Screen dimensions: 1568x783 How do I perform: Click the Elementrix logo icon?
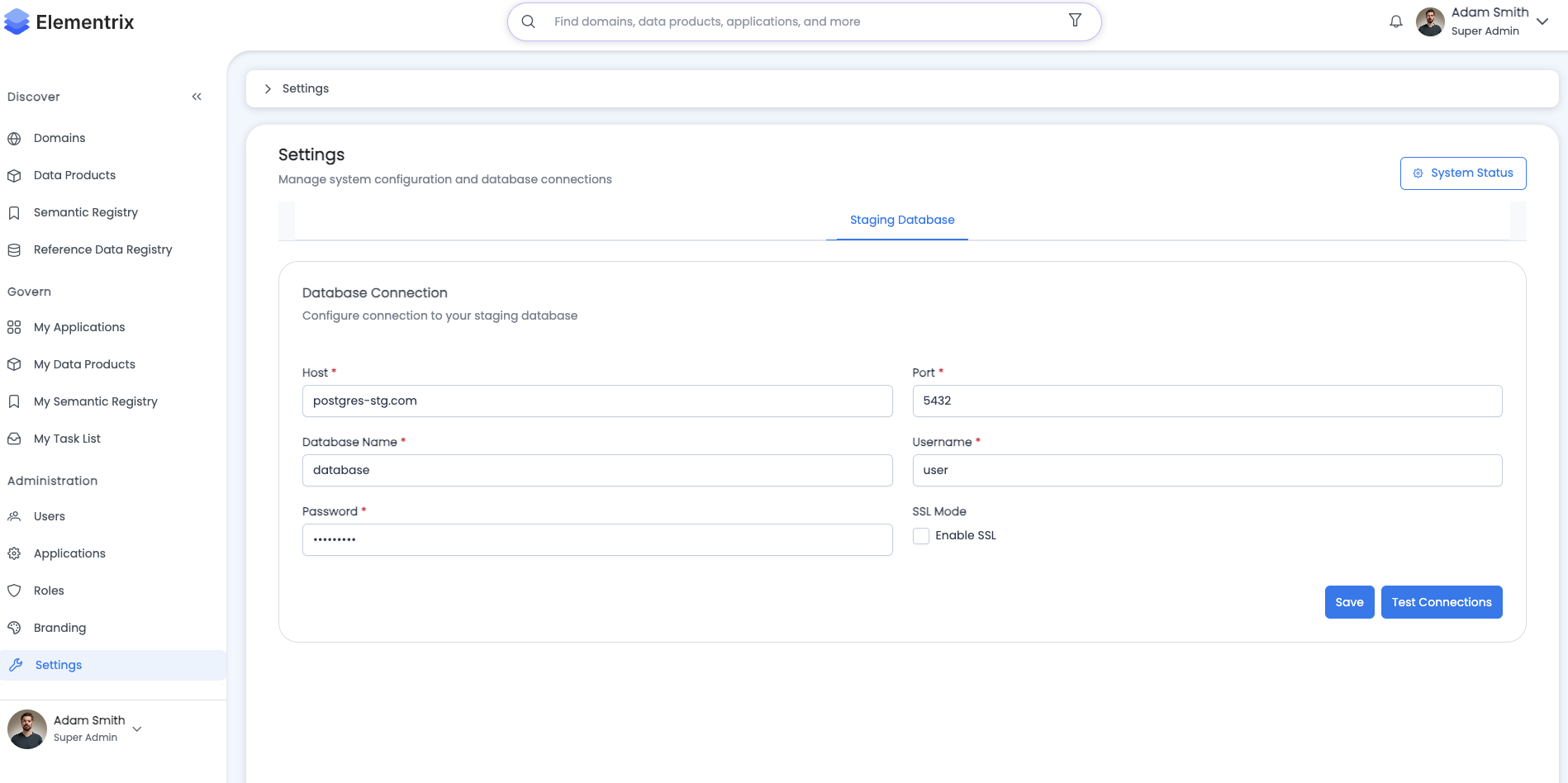17,22
